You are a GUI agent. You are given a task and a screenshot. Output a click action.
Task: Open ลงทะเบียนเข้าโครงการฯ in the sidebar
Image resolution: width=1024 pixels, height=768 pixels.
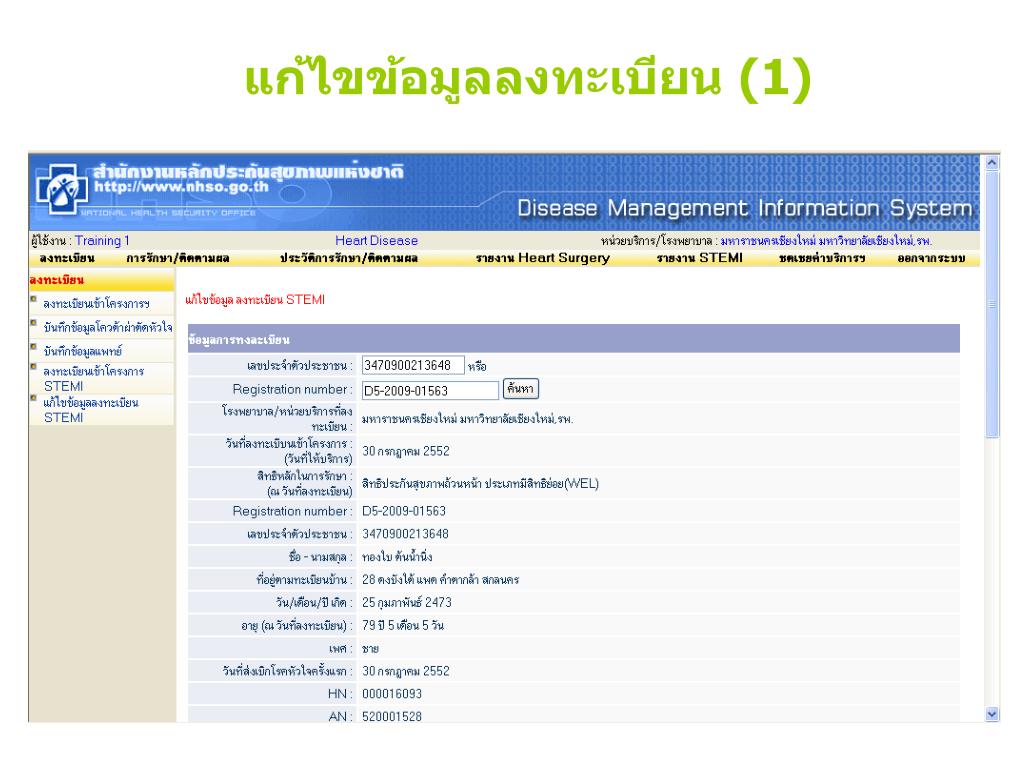coord(97,304)
